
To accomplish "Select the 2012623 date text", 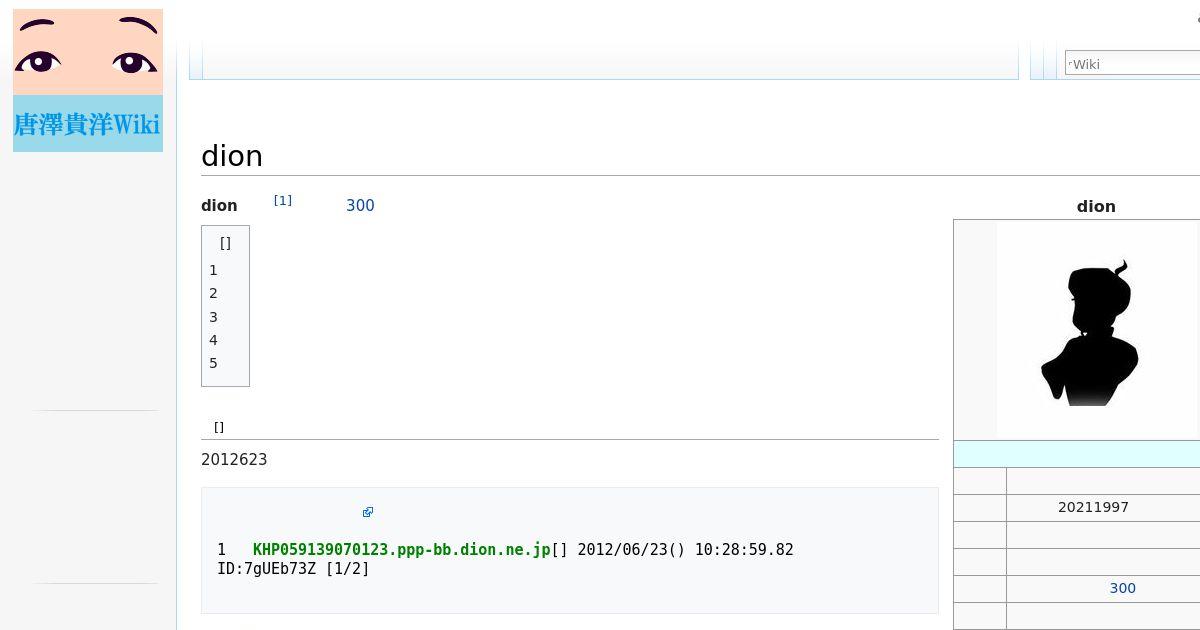I will (x=234, y=460).
